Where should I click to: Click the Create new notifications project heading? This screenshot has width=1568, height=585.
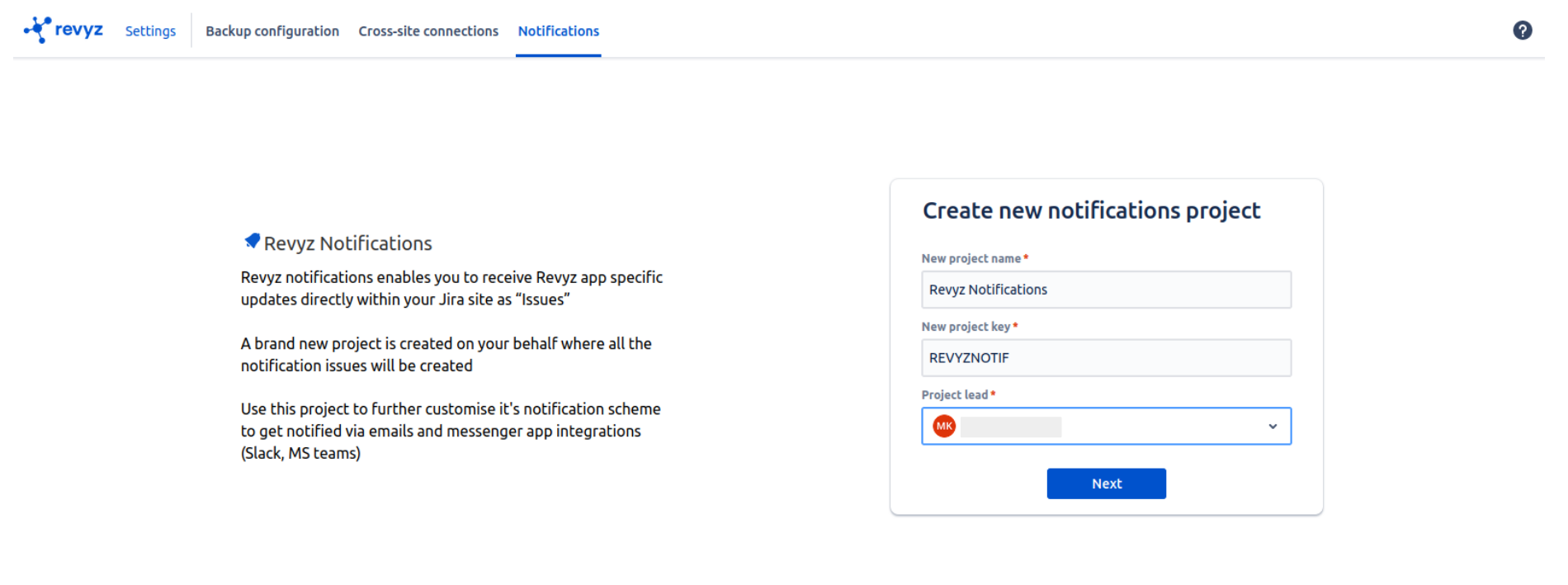tap(1091, 211)
